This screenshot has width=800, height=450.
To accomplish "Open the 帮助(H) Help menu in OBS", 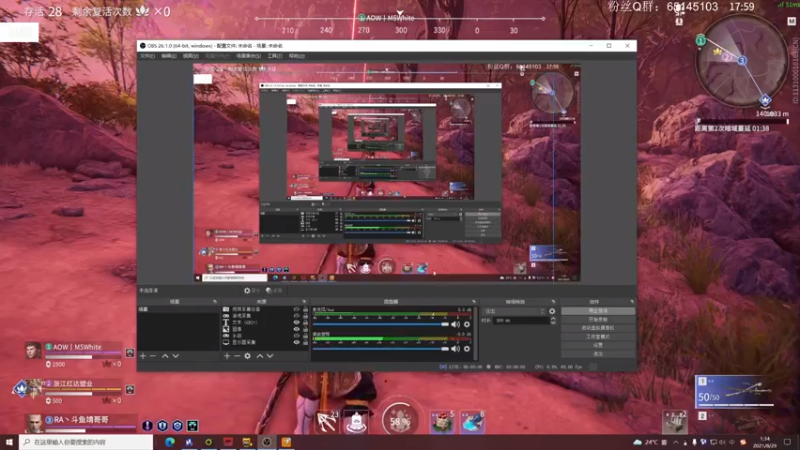I will tap(296, 56).
